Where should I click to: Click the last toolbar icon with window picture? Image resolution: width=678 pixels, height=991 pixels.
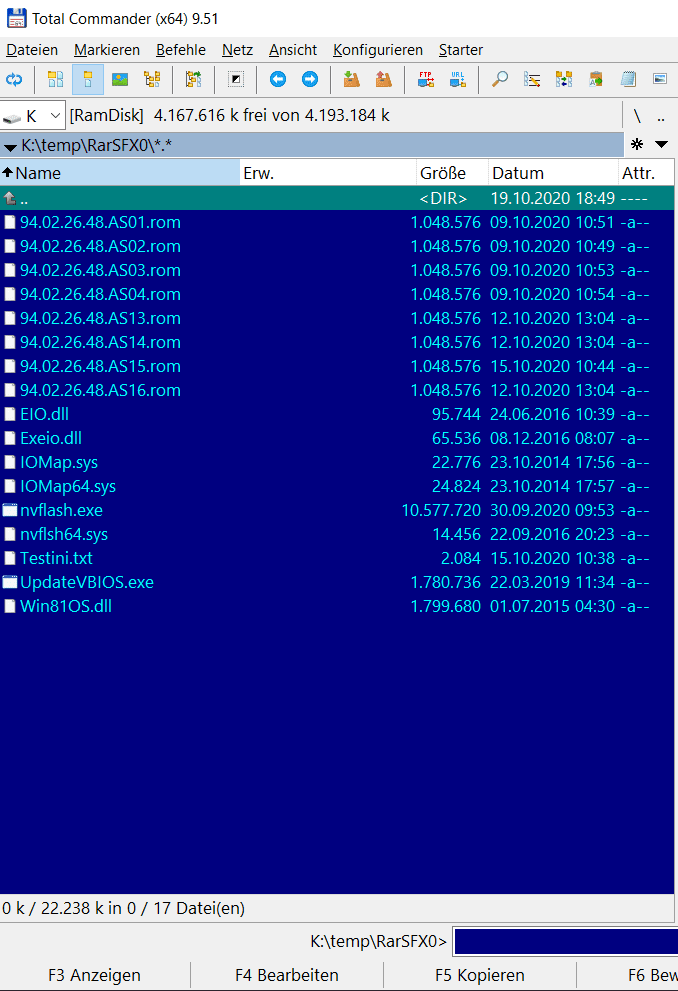(x=660, y=79)
